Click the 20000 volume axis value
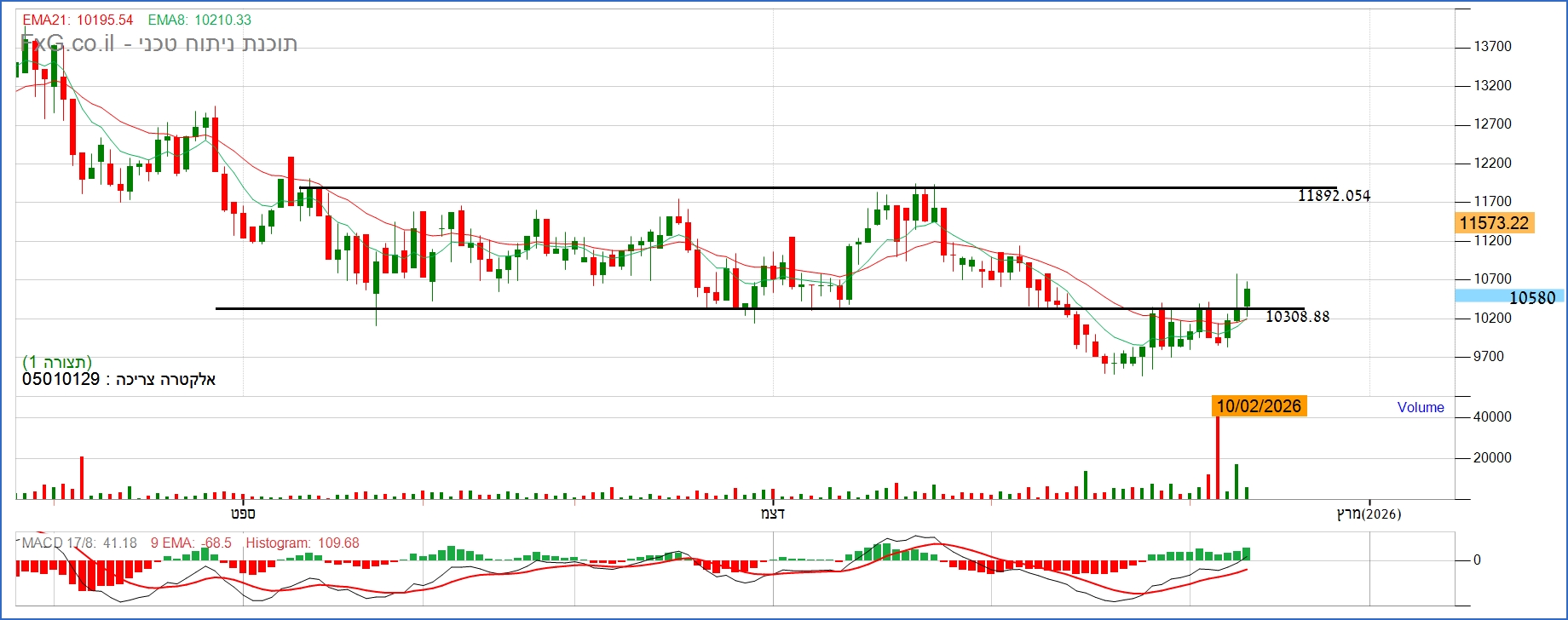This screenshot has height=620, width=1568. tap(1493, 457)
